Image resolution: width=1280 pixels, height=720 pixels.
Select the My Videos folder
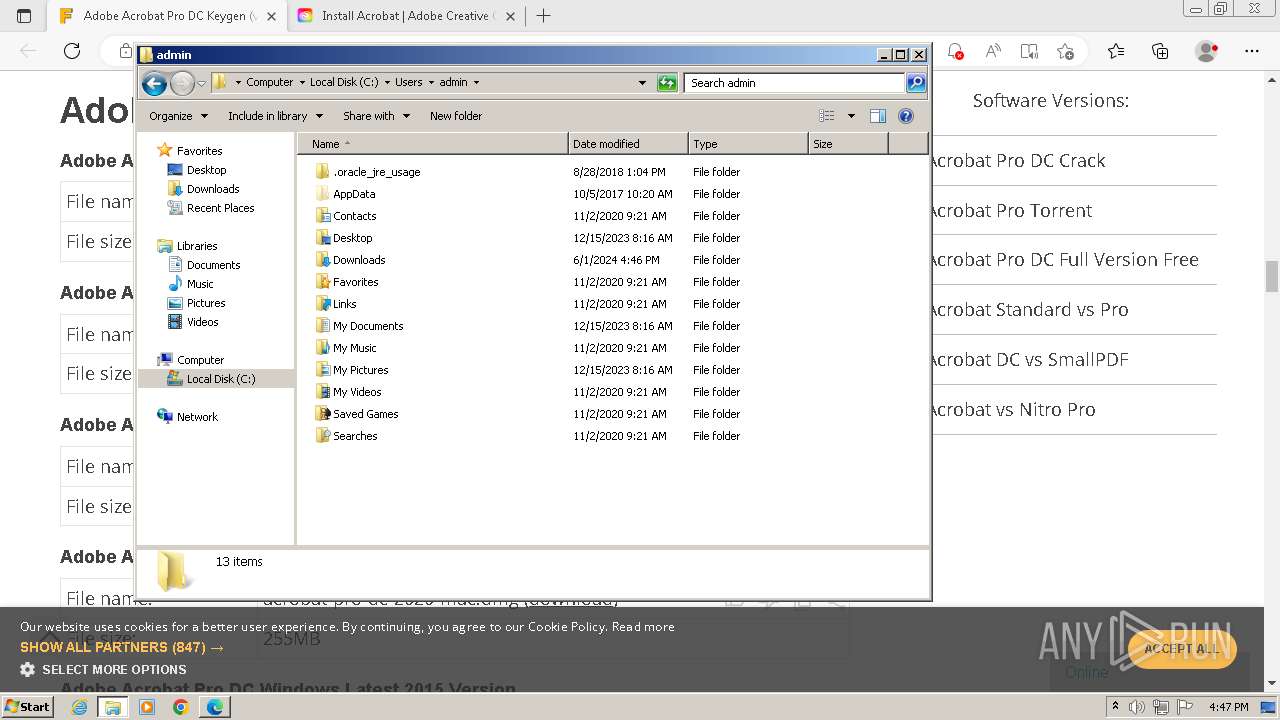click(x=348, y=392)
